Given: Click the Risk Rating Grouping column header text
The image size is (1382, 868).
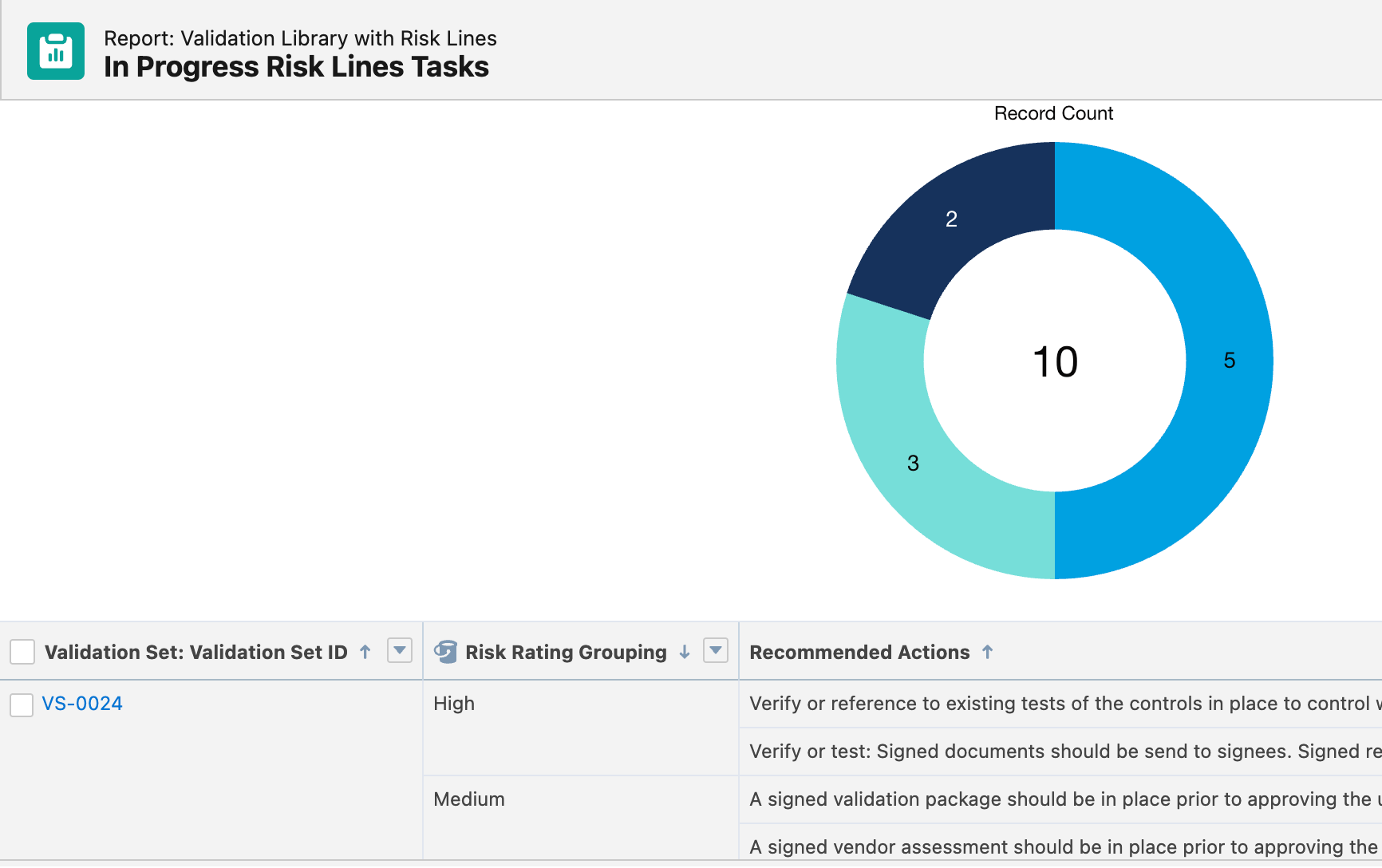Looking at the screenshot, I should (566, 652).
